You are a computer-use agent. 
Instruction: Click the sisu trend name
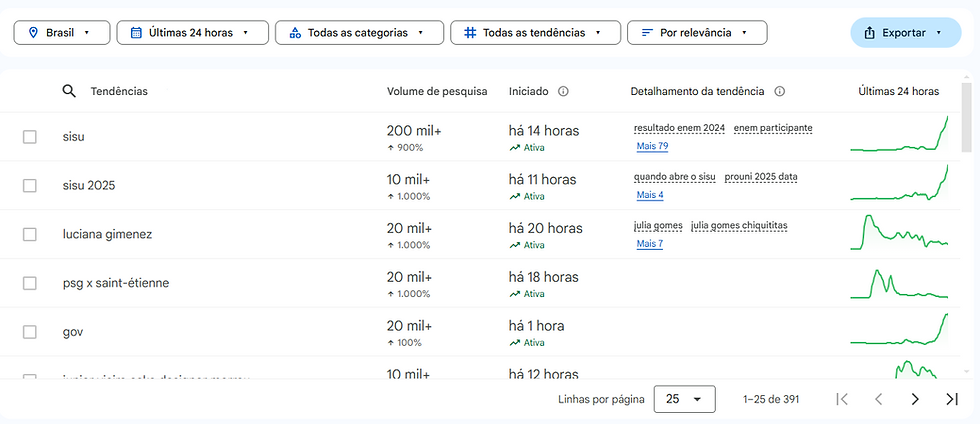point(74,137)
